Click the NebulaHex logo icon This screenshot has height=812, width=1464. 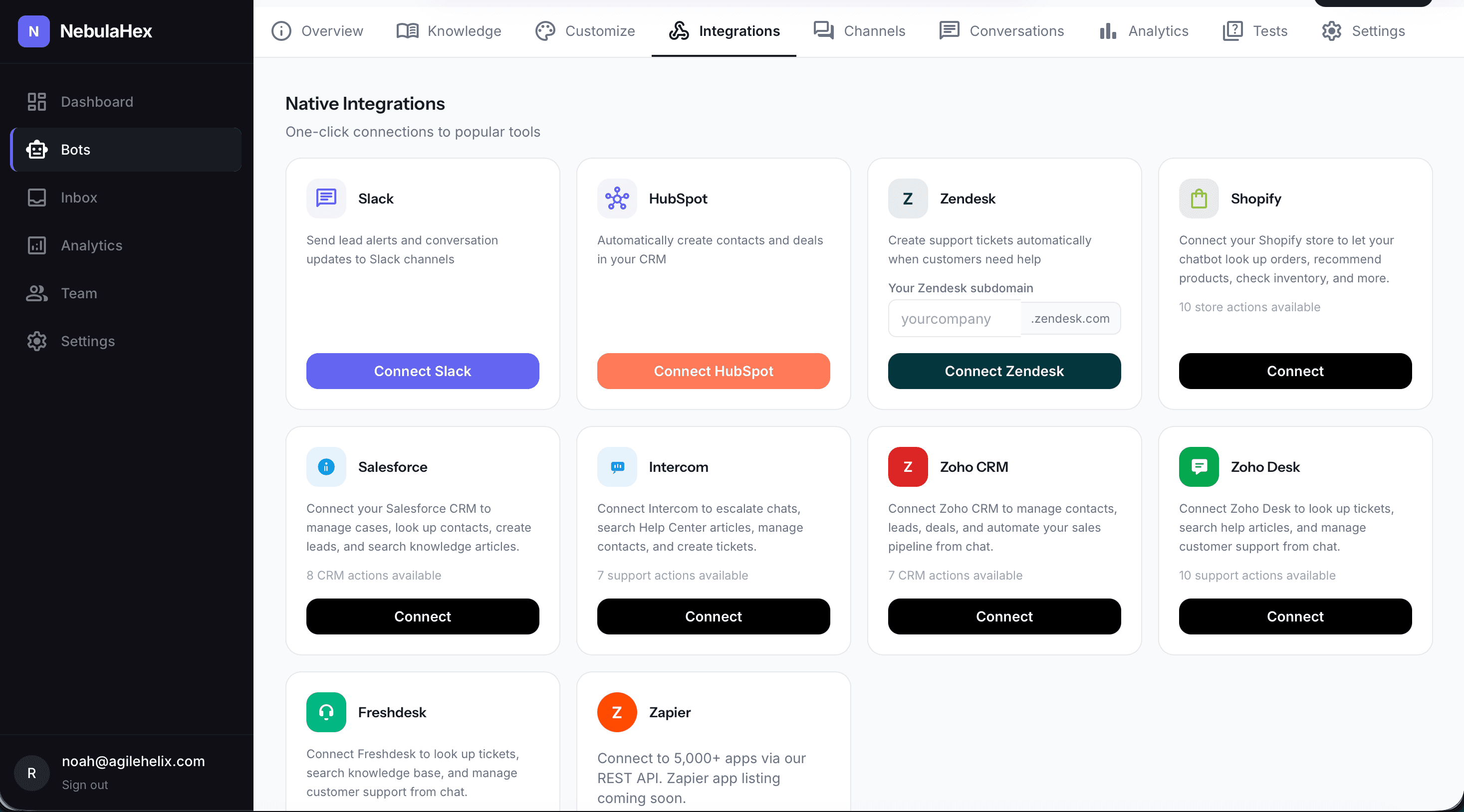tap(33, 31)
